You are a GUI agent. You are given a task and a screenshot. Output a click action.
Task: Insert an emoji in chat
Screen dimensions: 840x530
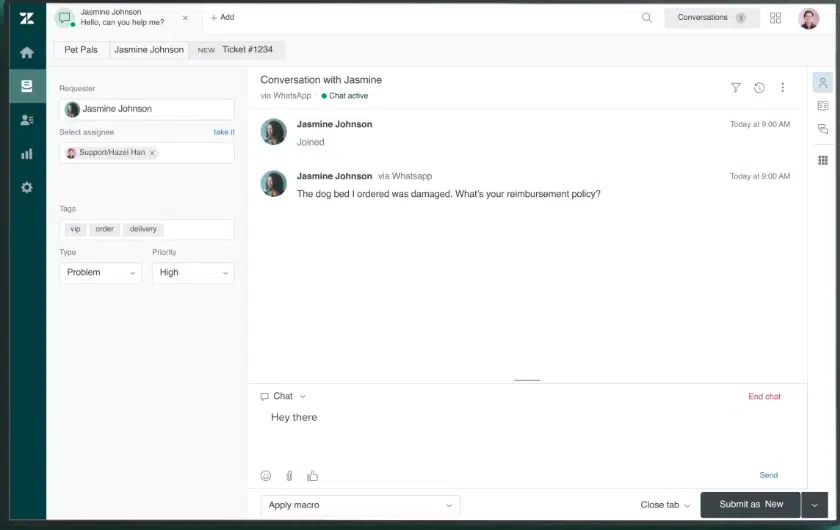(x=266, y=476)
